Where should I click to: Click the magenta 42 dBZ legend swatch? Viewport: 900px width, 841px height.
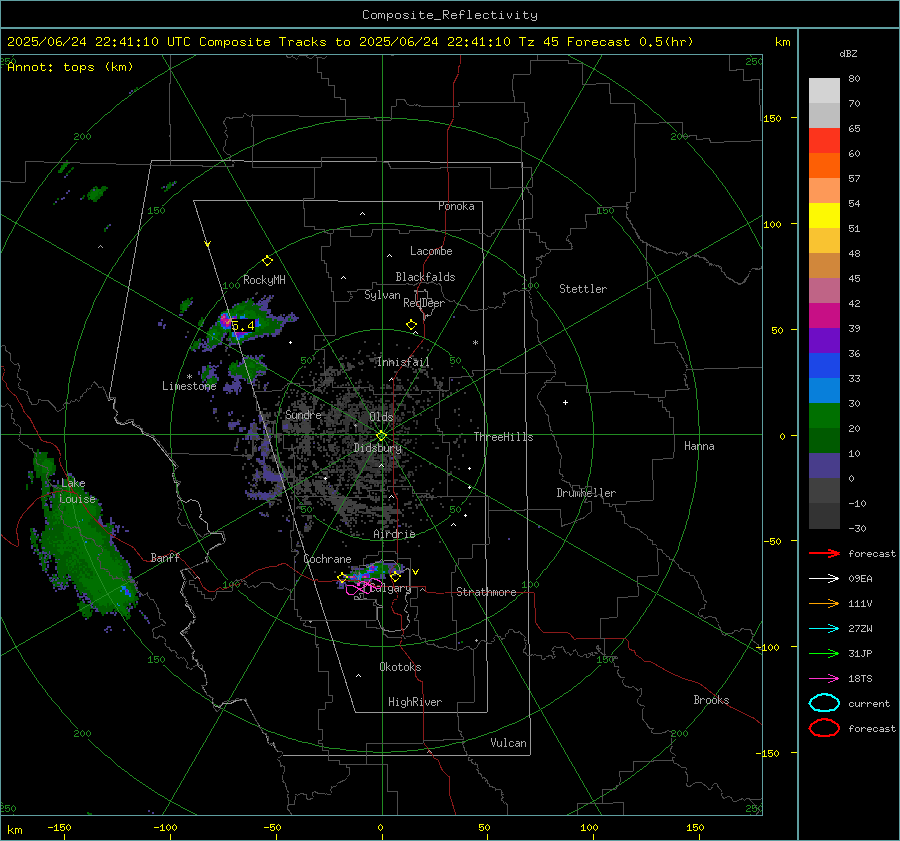pyautogui.click(x=824, y=316)
